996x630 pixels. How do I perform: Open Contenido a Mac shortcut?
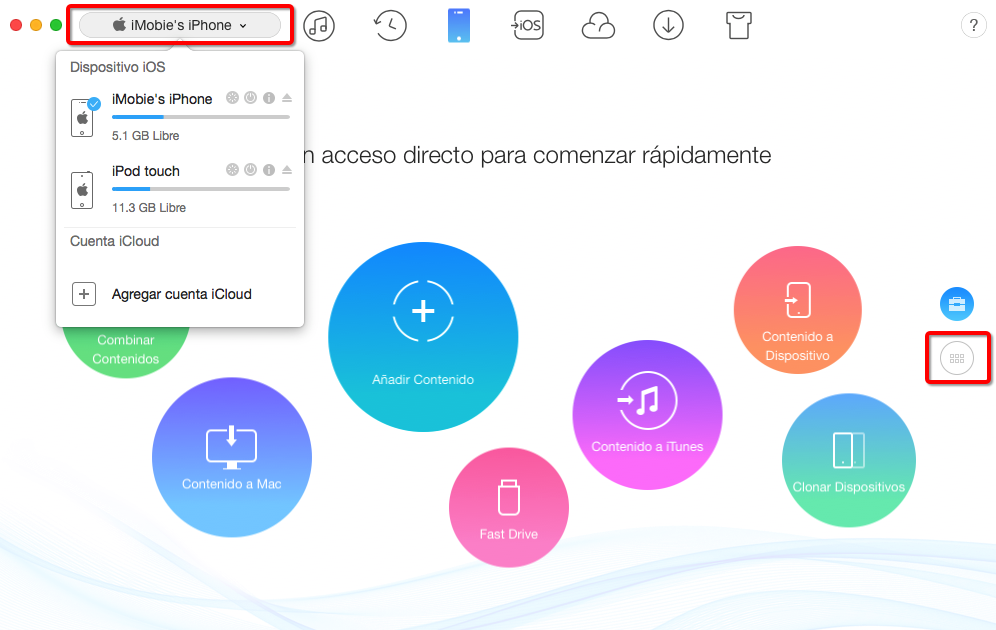point(232,457)
